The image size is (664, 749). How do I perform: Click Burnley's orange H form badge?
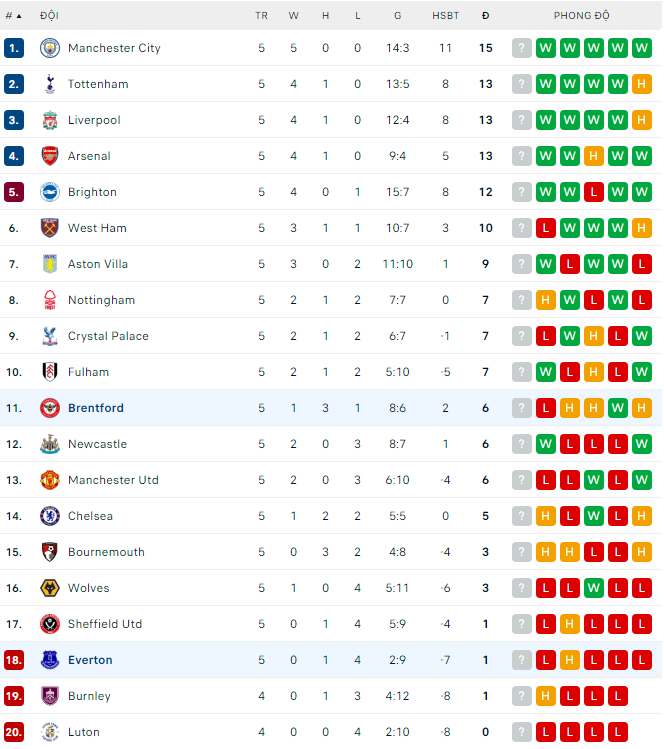pyautogui.click(x=546, y=696)
